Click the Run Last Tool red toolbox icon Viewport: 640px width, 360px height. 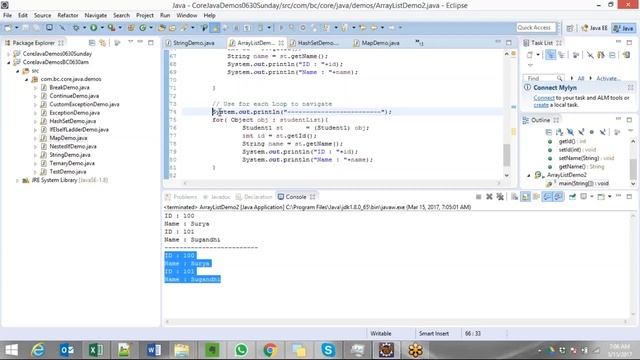111,28
